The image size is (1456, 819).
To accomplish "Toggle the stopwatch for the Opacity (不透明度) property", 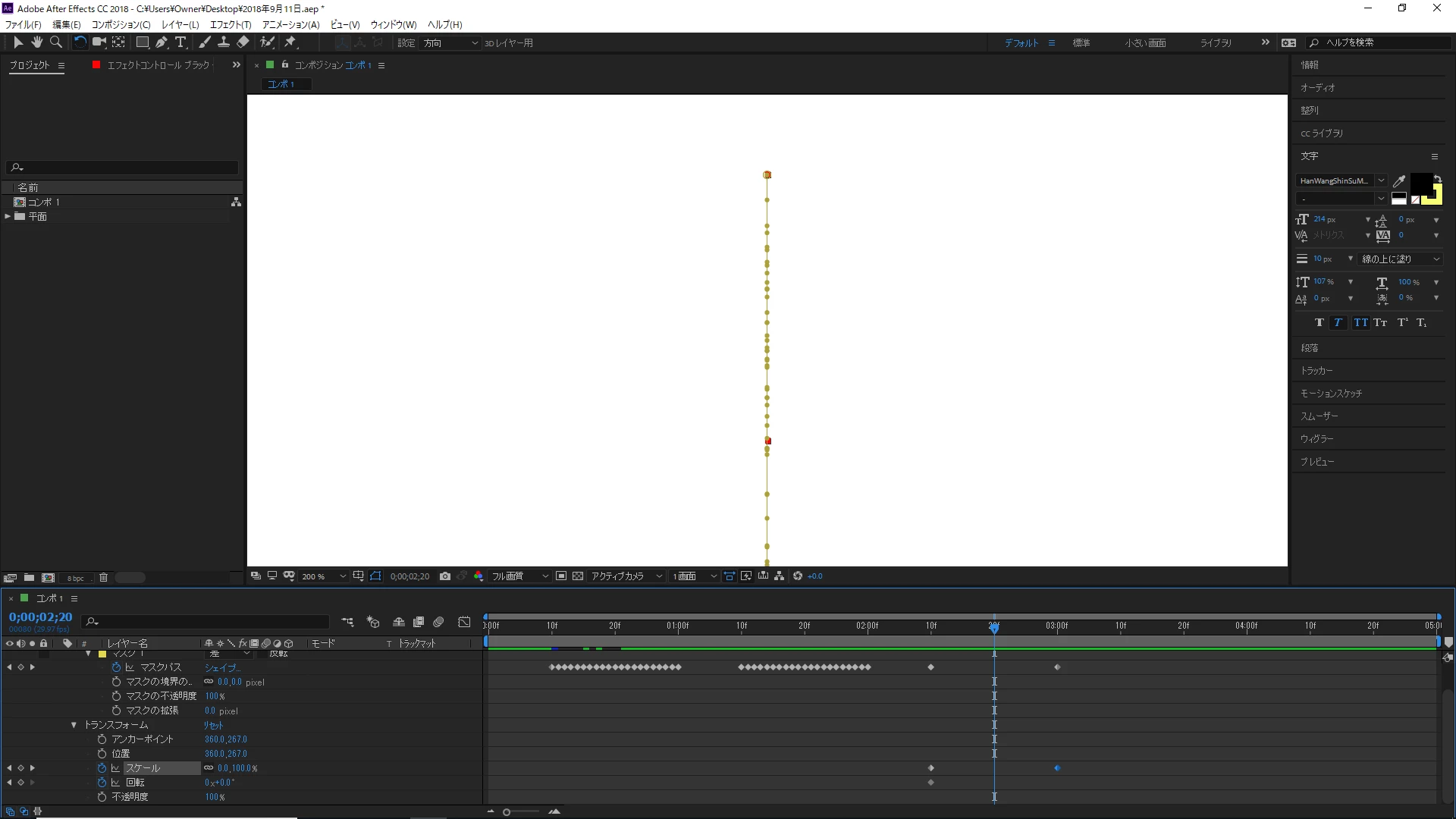I will (102, 797).
